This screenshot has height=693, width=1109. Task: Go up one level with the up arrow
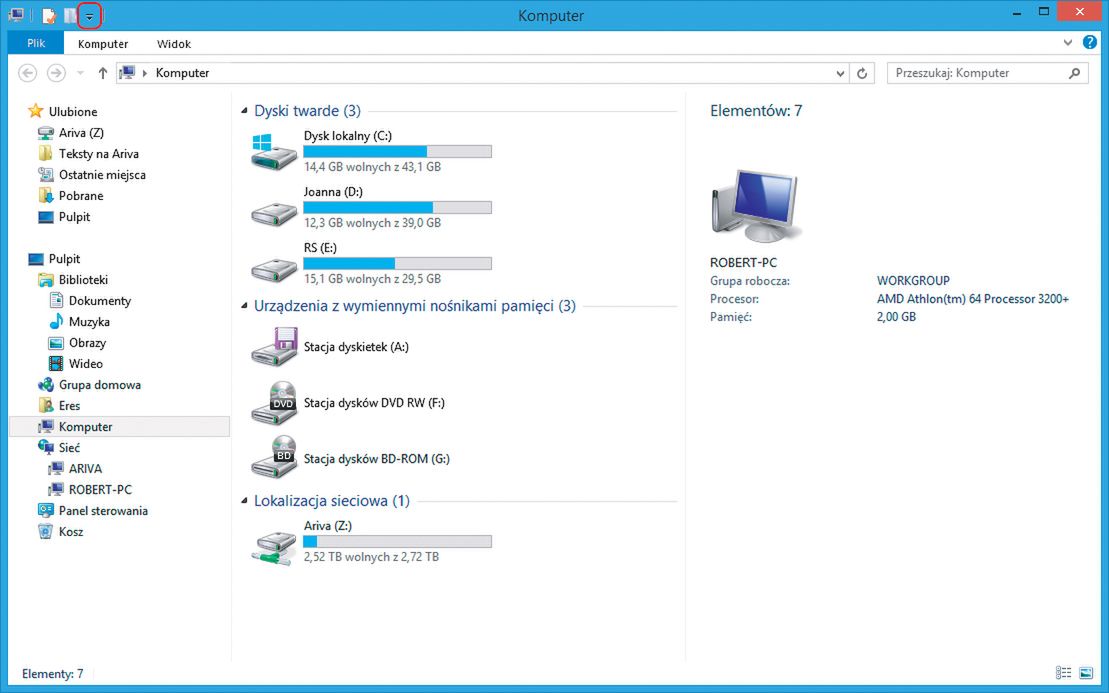coord(103,73)
